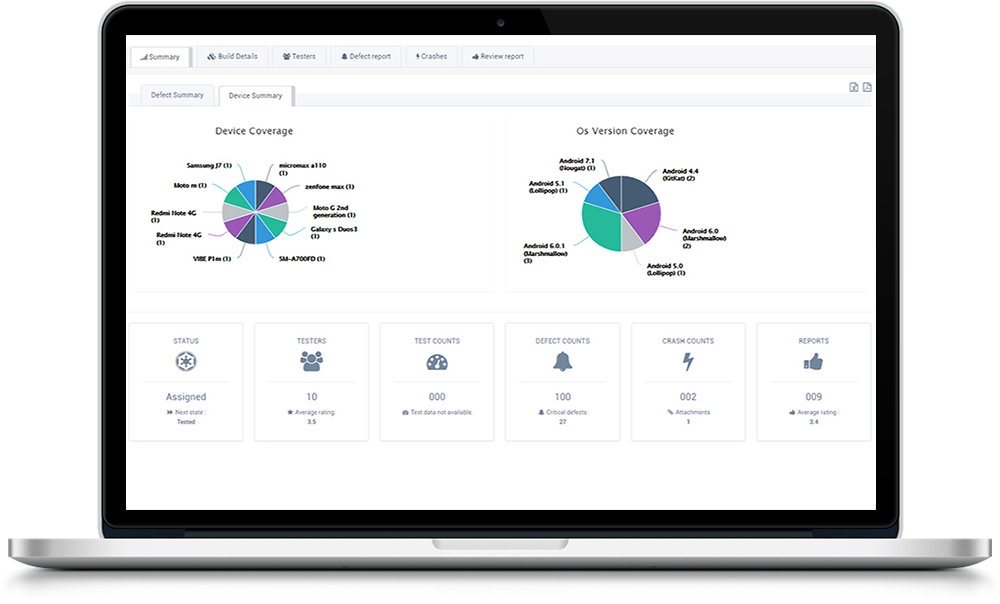Image resolution: width=1000 pixels, height=604 pixels.
Task: Click the 'Galaxy s Duos3 (1)' label
Action: 334,233
